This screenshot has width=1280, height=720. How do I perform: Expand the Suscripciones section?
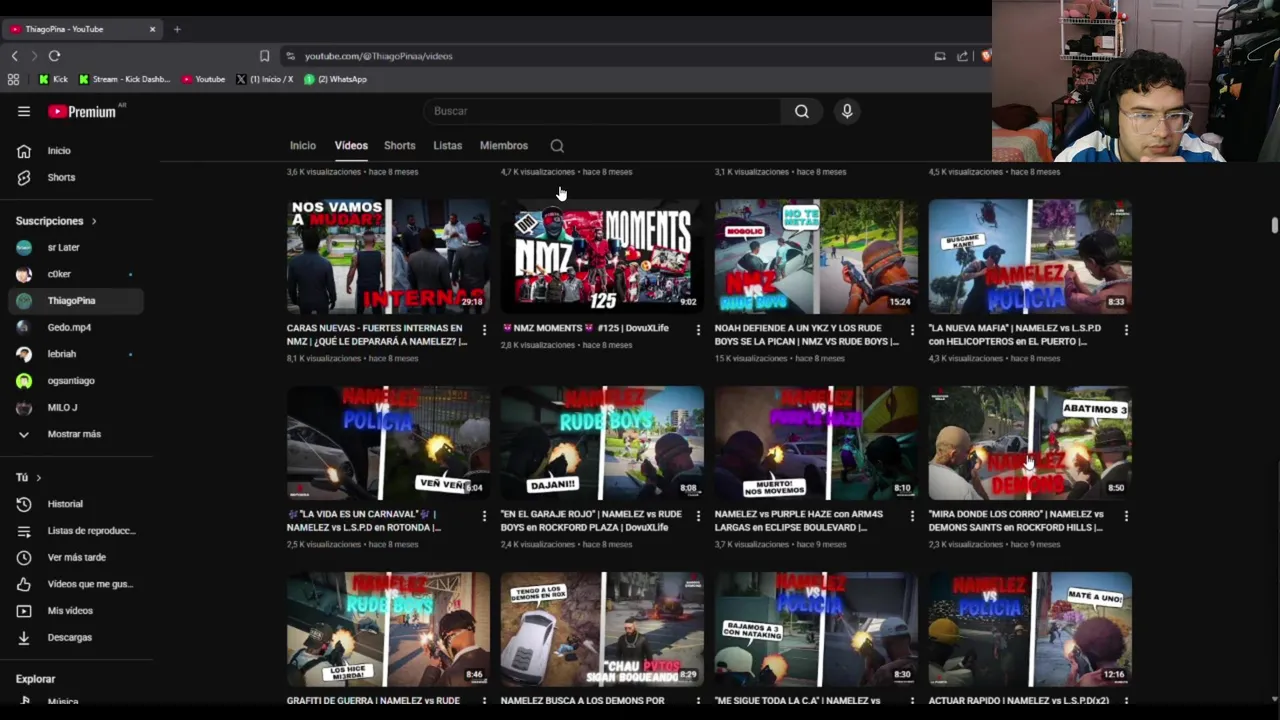click(x=56, y=221)
